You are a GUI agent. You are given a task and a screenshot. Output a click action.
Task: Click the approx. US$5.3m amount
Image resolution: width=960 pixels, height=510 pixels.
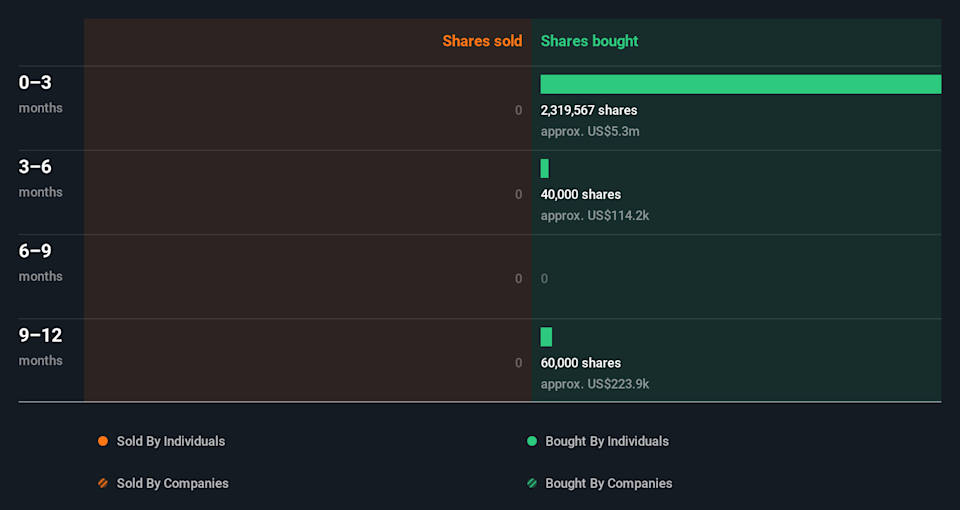pyautogui.click(x=590, y=131)
